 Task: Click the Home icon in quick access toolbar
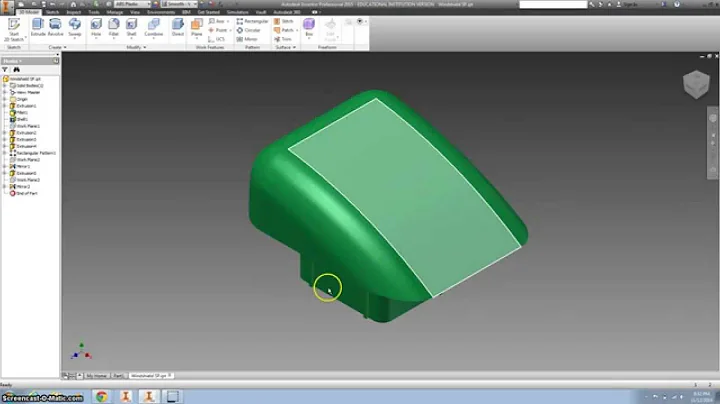[x=73, y=4]
